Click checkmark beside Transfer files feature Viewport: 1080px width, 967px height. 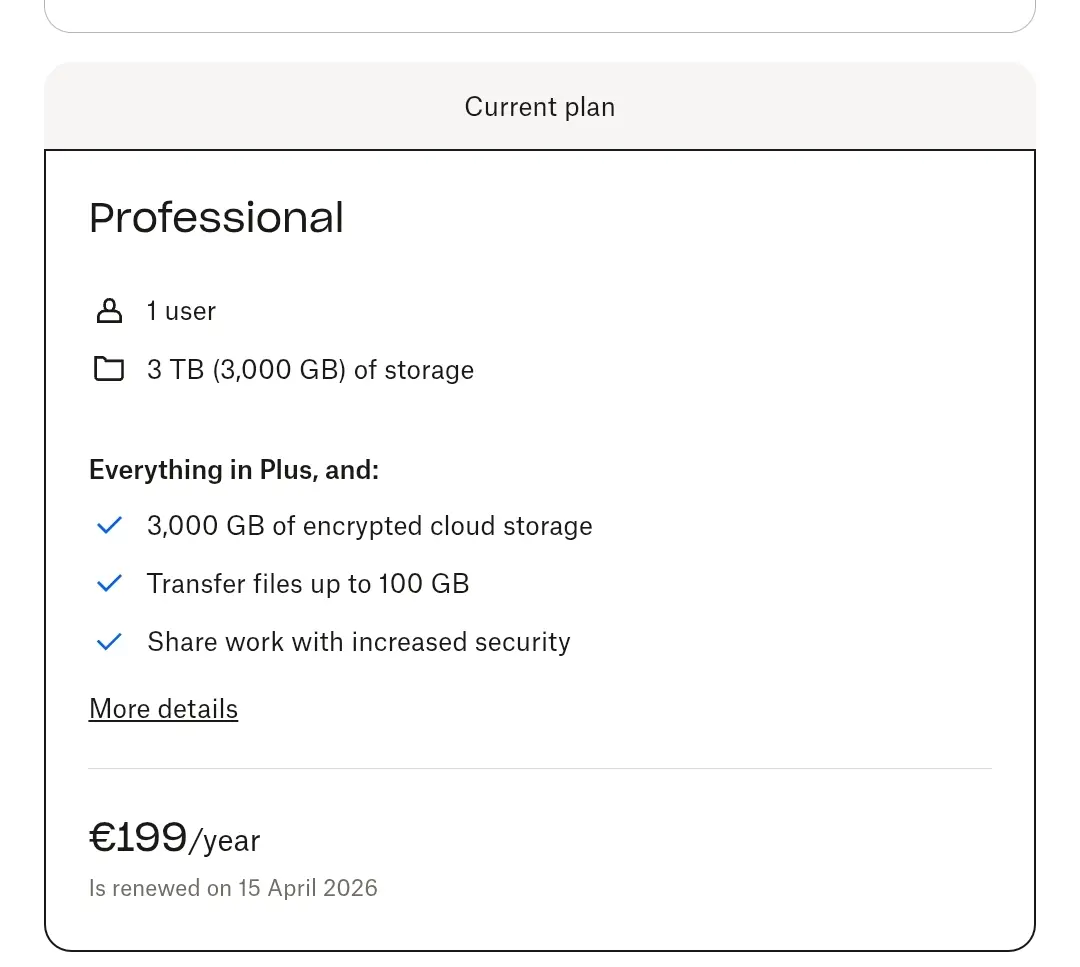[x=110, y=583]
